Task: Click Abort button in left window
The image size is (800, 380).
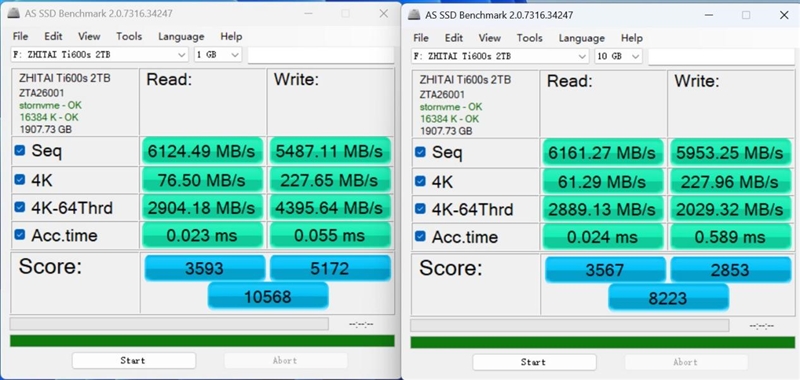Action: pos(286,360)
